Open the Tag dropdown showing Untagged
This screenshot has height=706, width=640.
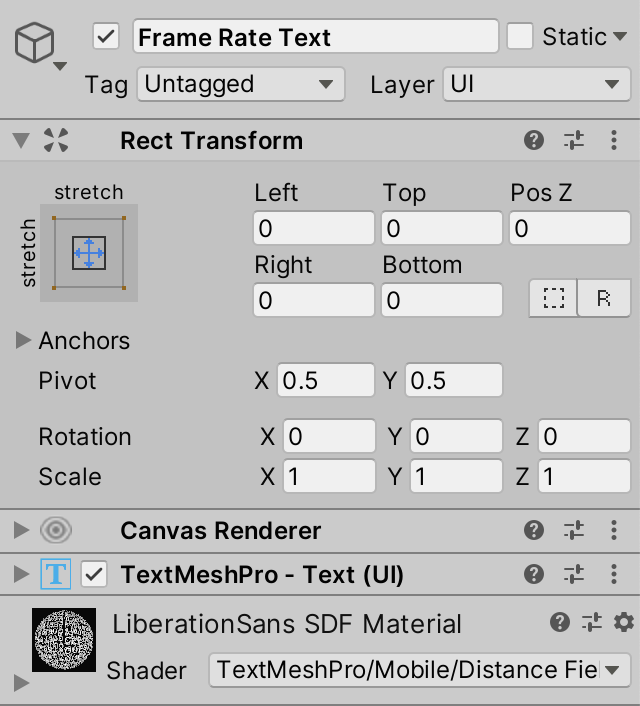[x=240, y=84]
